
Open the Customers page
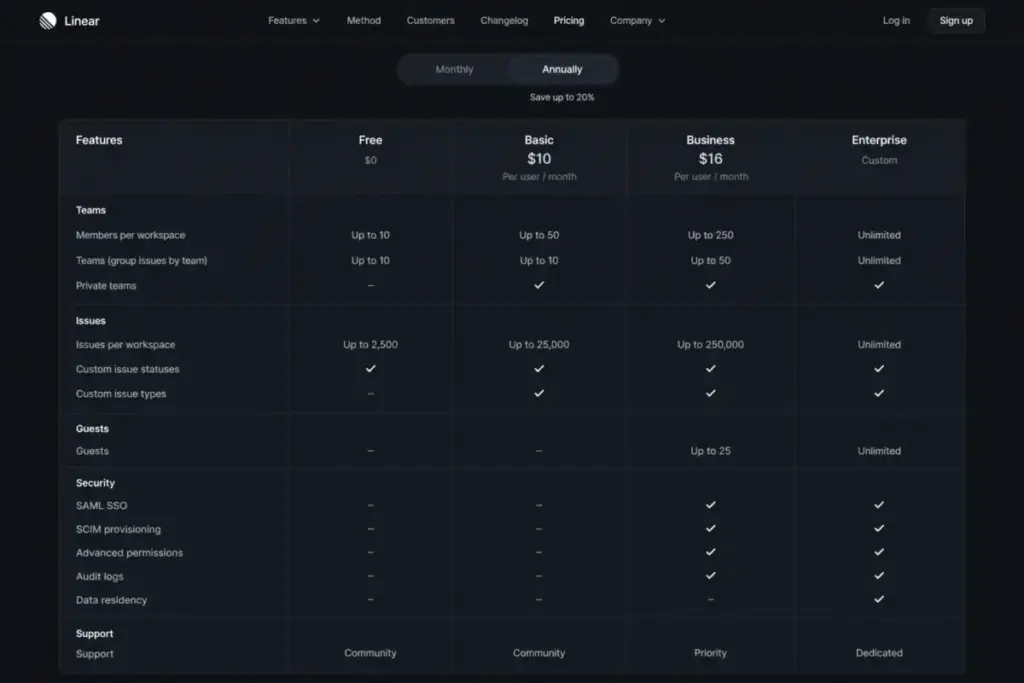pos(430,21)
